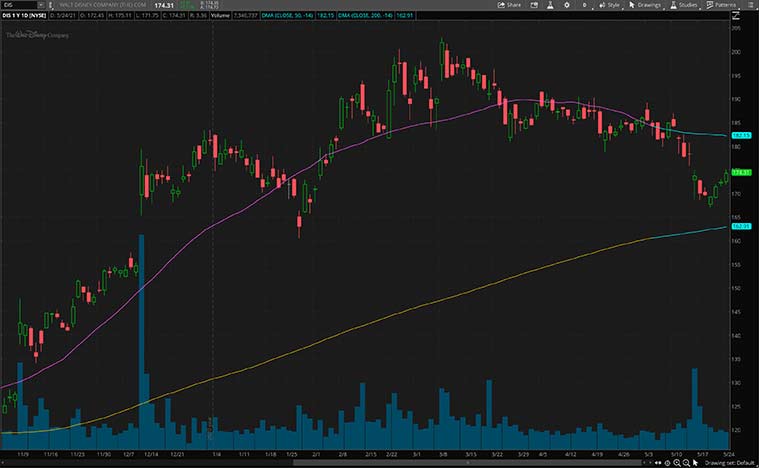The width and height of the screenshot is (759, 468).
Task: Open the Drawings menu
Action: pyautogui.click(x=643, y=5)
